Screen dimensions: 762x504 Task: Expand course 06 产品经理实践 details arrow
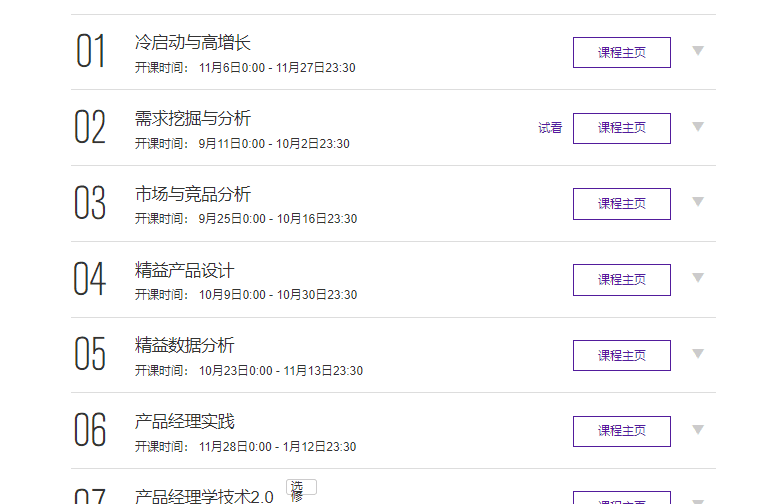pyautogui.click(x=698, y=430)
